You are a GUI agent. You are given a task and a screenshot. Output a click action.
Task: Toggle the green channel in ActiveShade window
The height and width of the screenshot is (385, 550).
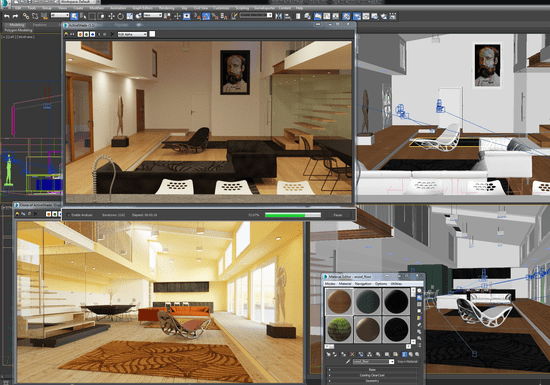tap(86, 34)
